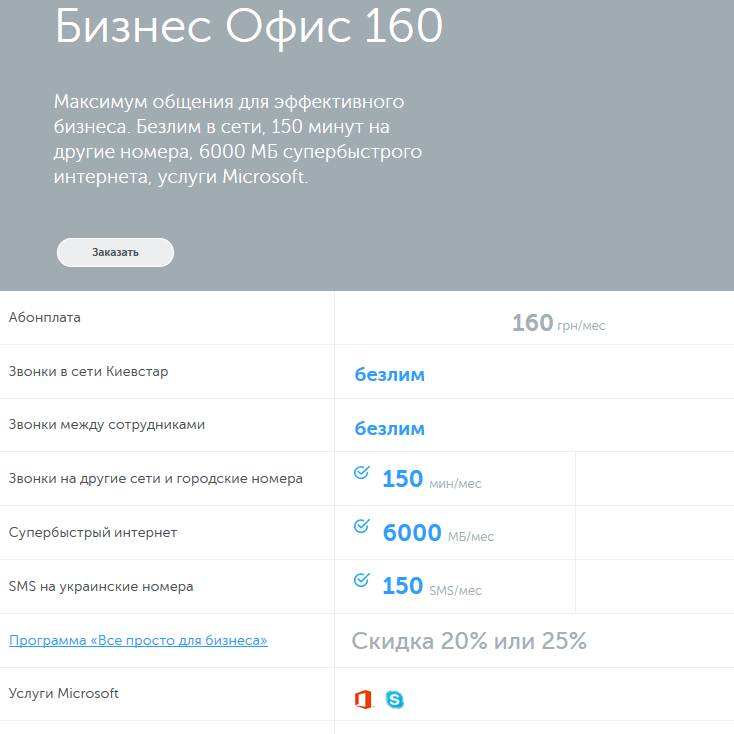The width and height of the screenshot is (734, 734).
Task: Click the Microsoft Office icon
Action: tap(363, 699)
